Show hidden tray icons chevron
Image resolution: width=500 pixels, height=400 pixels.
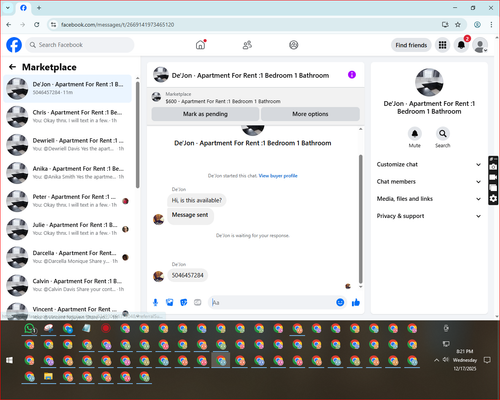(x=436, y=360)
